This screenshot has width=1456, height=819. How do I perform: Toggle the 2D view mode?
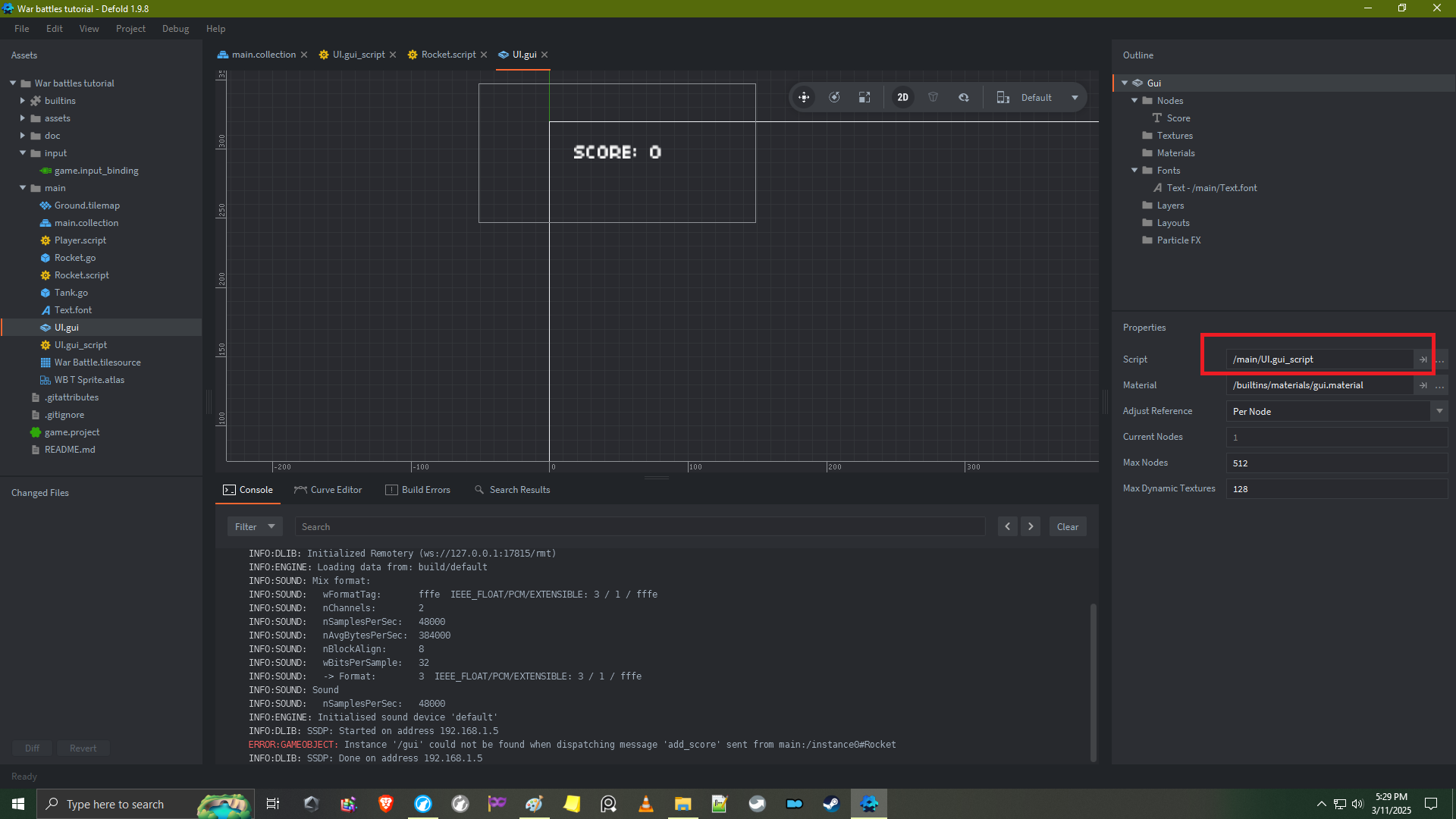click(x=902, y=97)
